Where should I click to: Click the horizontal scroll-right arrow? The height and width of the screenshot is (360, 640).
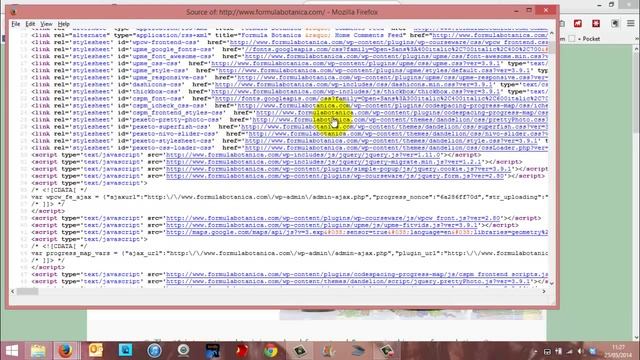tap(544, 291)
